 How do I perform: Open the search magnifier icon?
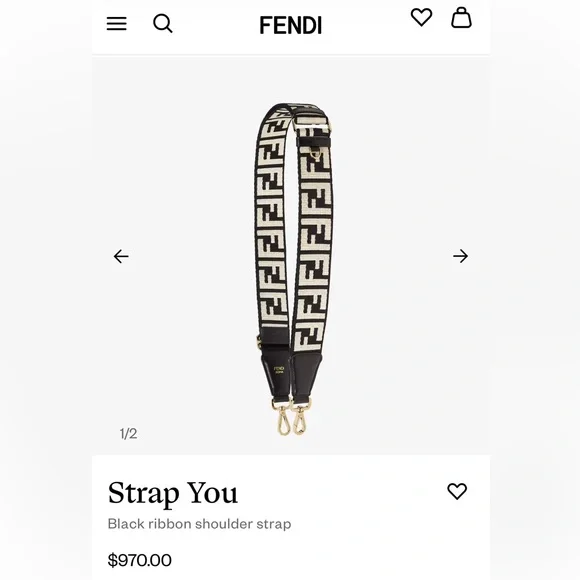(163, 24)
